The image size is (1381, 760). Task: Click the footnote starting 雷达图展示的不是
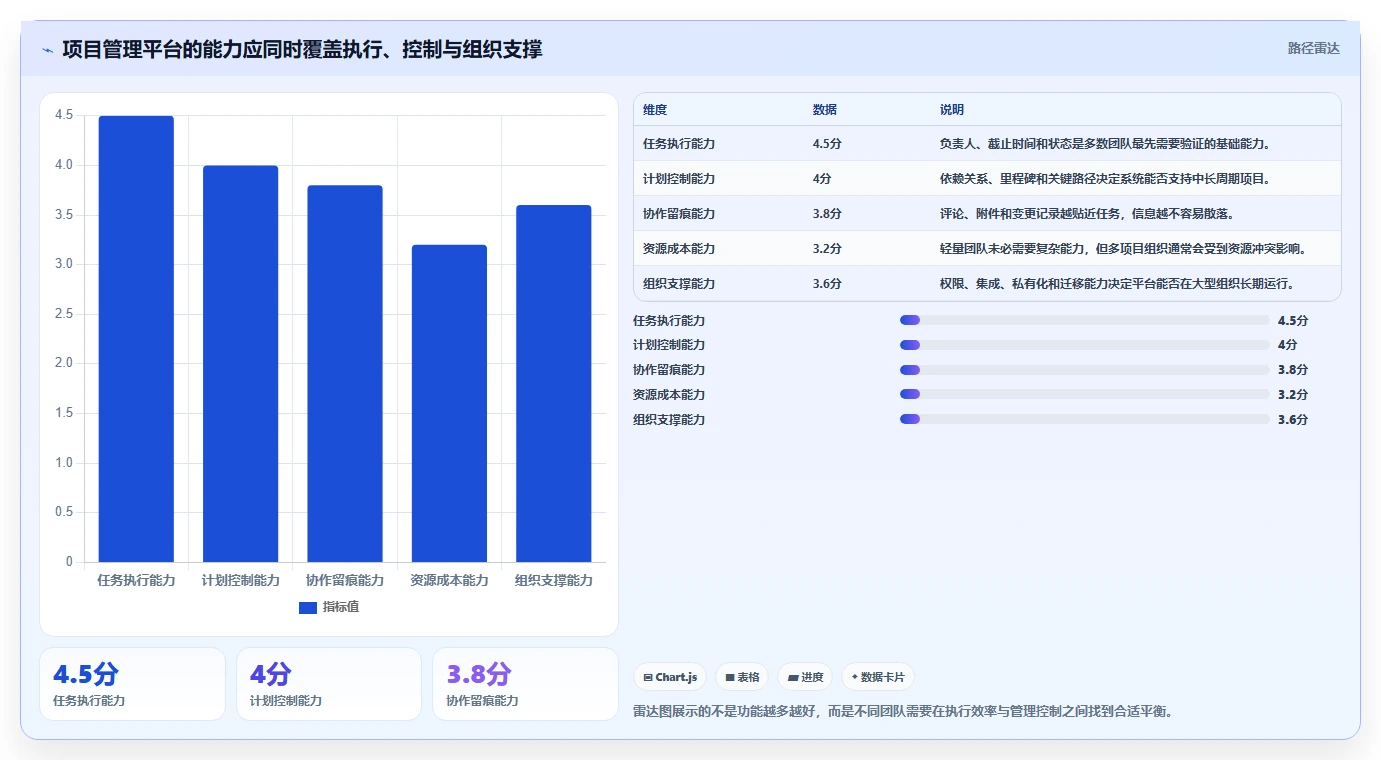pos(903,712)
